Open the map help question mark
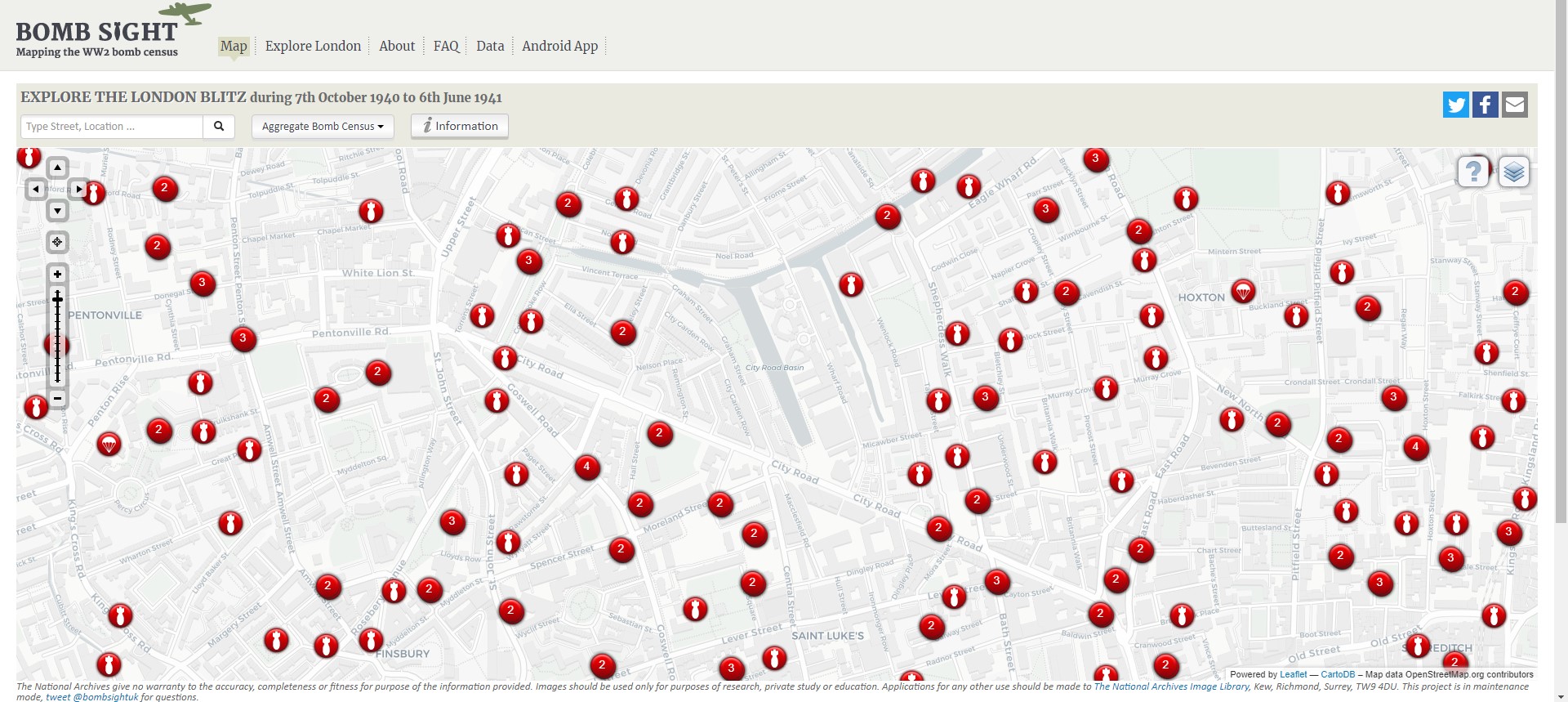The image size is (1568, 702). click(x=1473, y=172)
